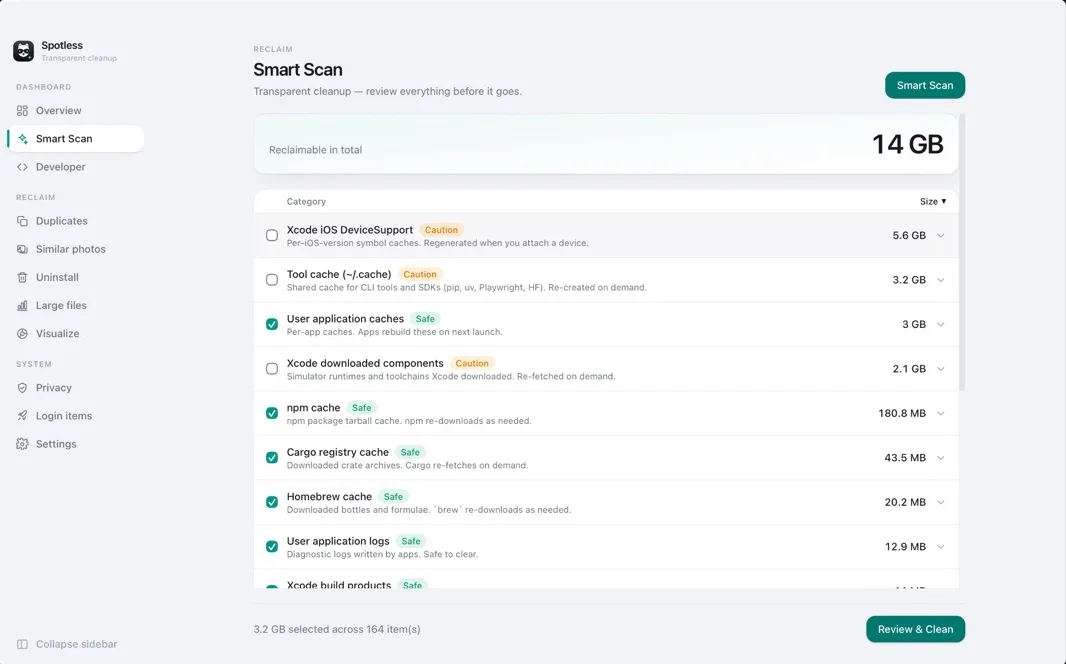This screenshot has height=664, width=1066.
Task: Uncheck User application caches
Action: click(x=272, y=324)
